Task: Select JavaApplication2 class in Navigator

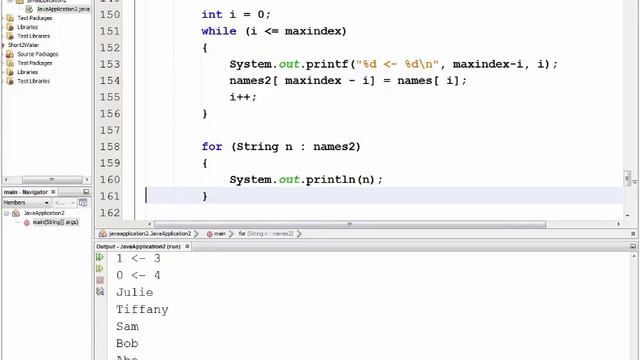Action: pyautogui.click(x=44, y=213)
